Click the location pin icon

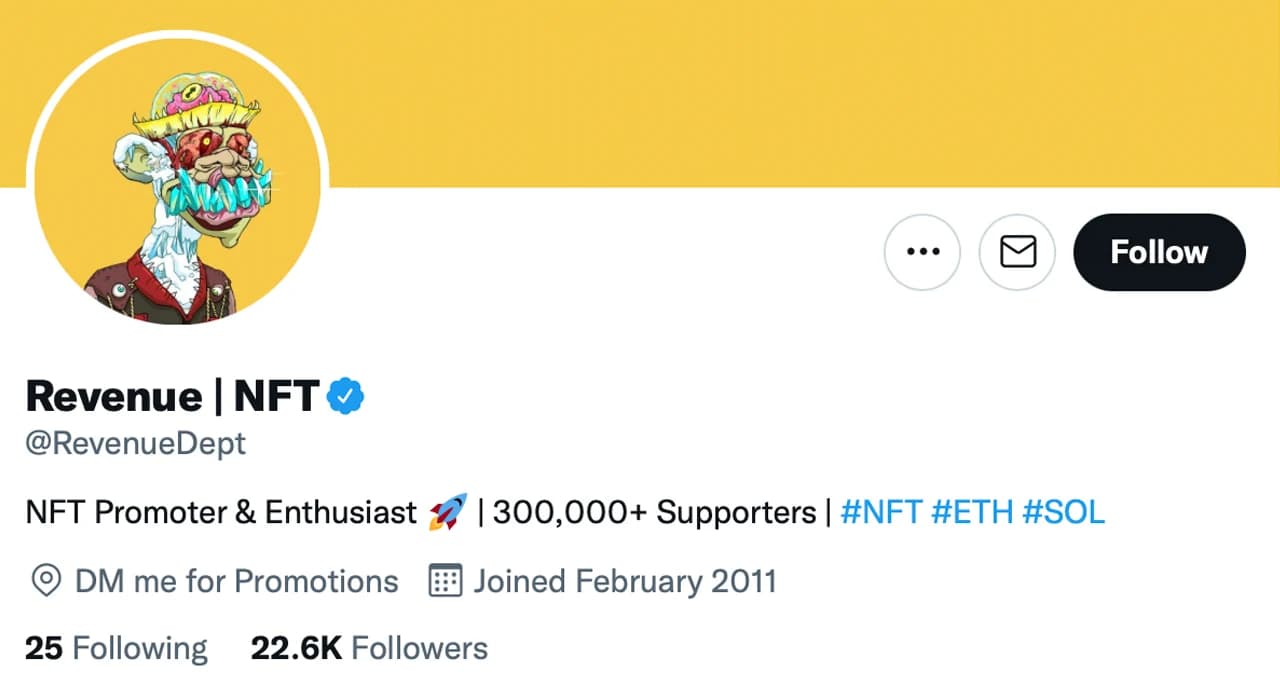pyautogui.click(x=45, y=581)
